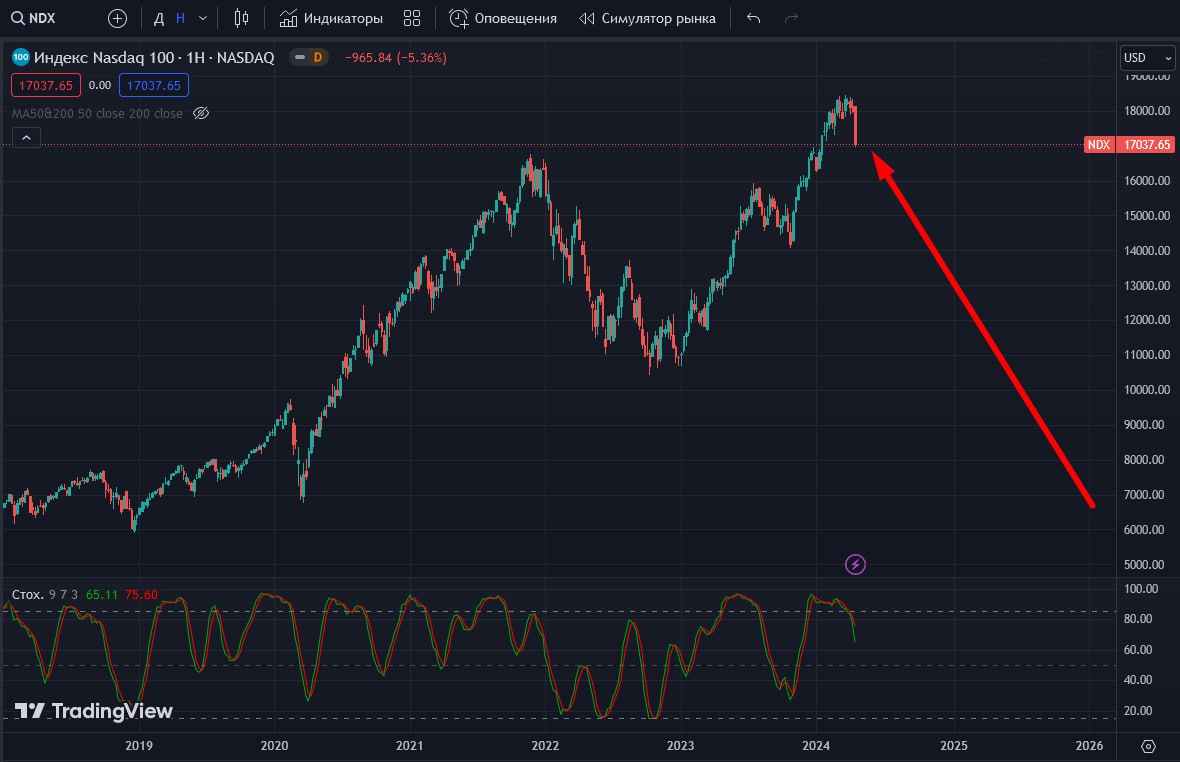Open the NDX symbol search
The width and height of the screenshot is (1180, 762).
(x=34, y=18)
